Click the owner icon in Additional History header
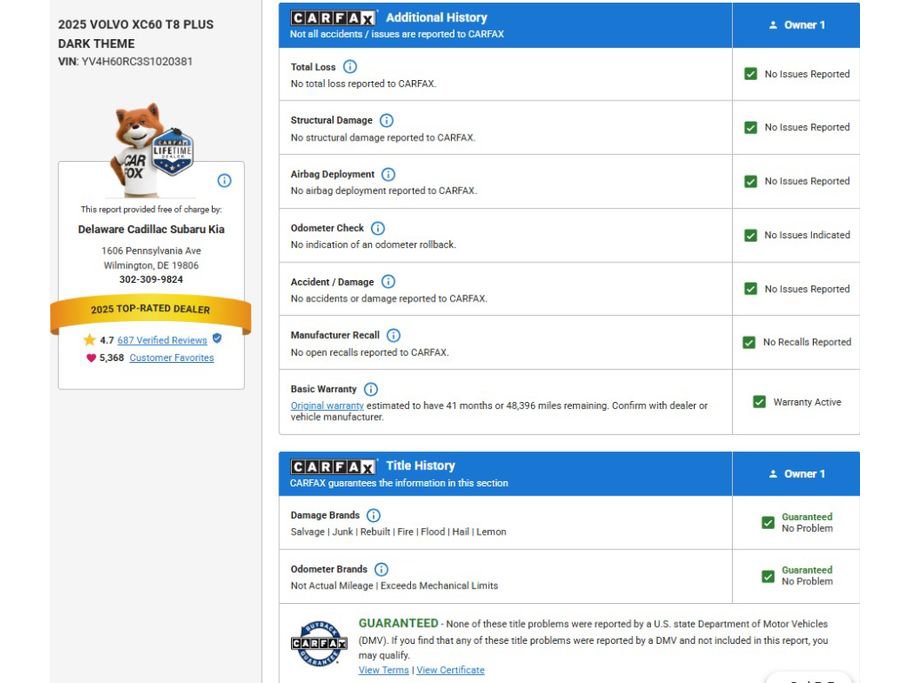911x683 pixels. coord(773,25)
